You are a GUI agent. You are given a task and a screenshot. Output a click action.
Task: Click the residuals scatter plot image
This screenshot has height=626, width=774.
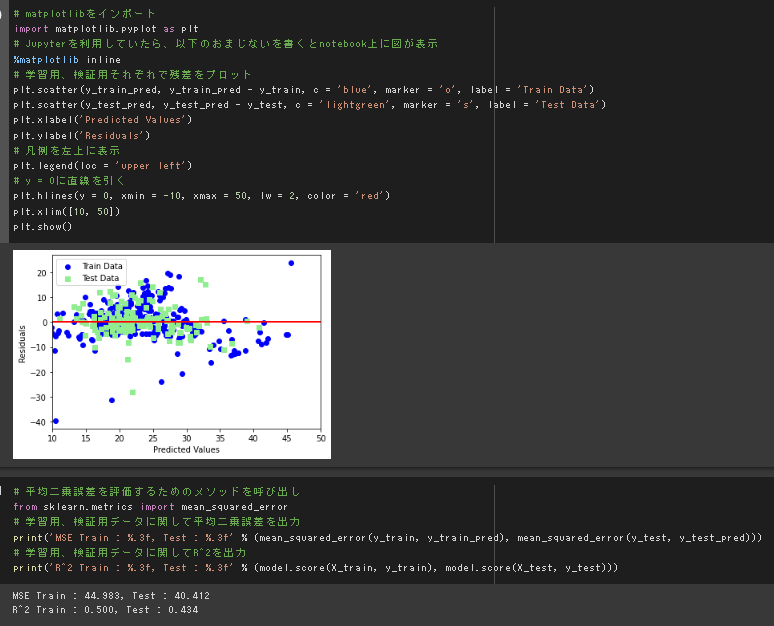coord(172,354)
